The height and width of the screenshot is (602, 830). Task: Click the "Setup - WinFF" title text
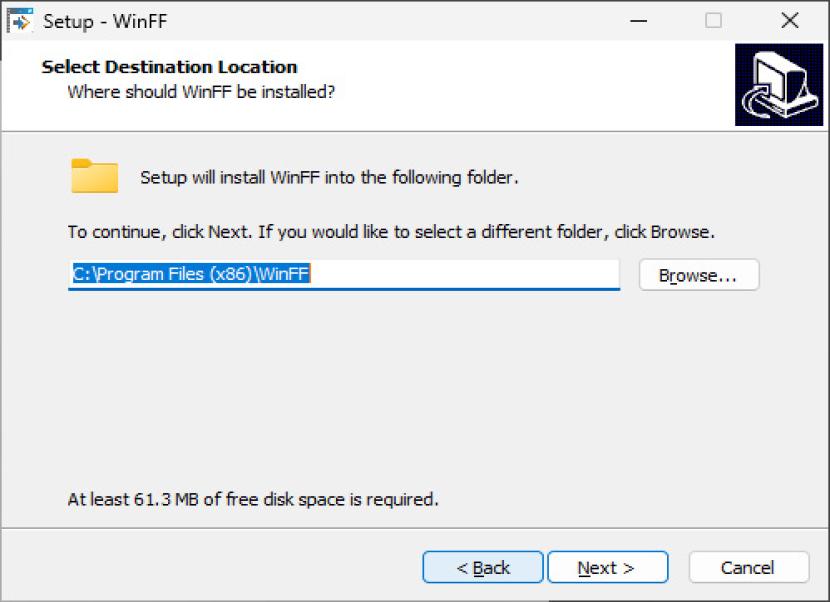tap(98, 20)
